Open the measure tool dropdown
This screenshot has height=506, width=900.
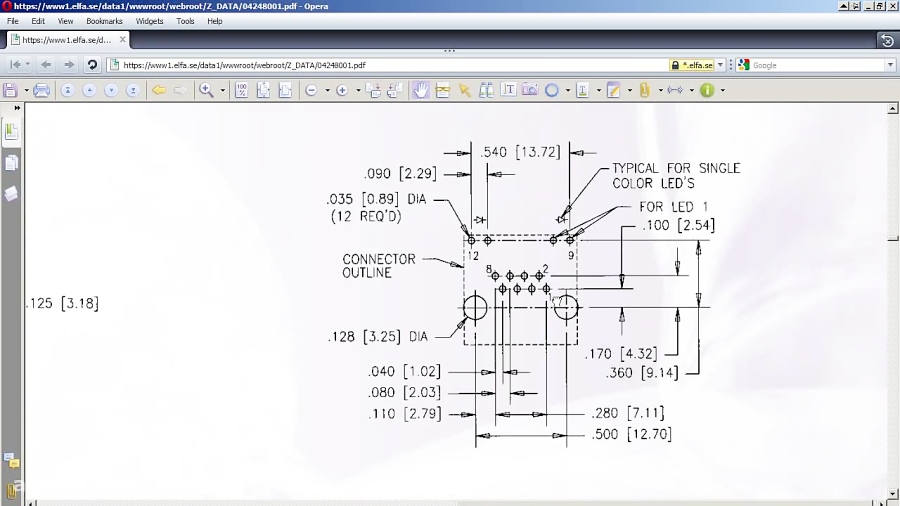(x=692, y=91)
